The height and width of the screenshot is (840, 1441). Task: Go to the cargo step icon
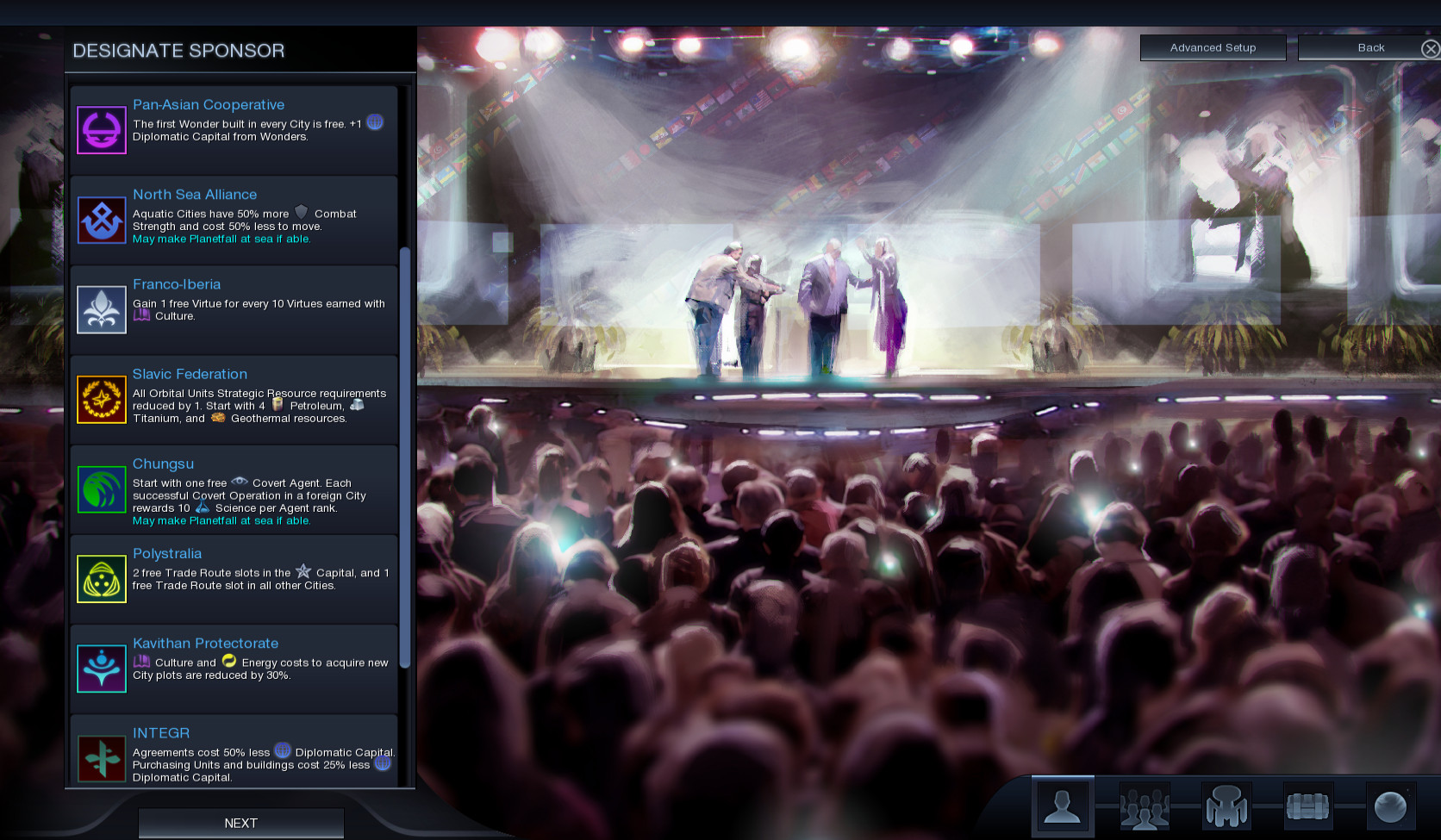coord(1308,807)
